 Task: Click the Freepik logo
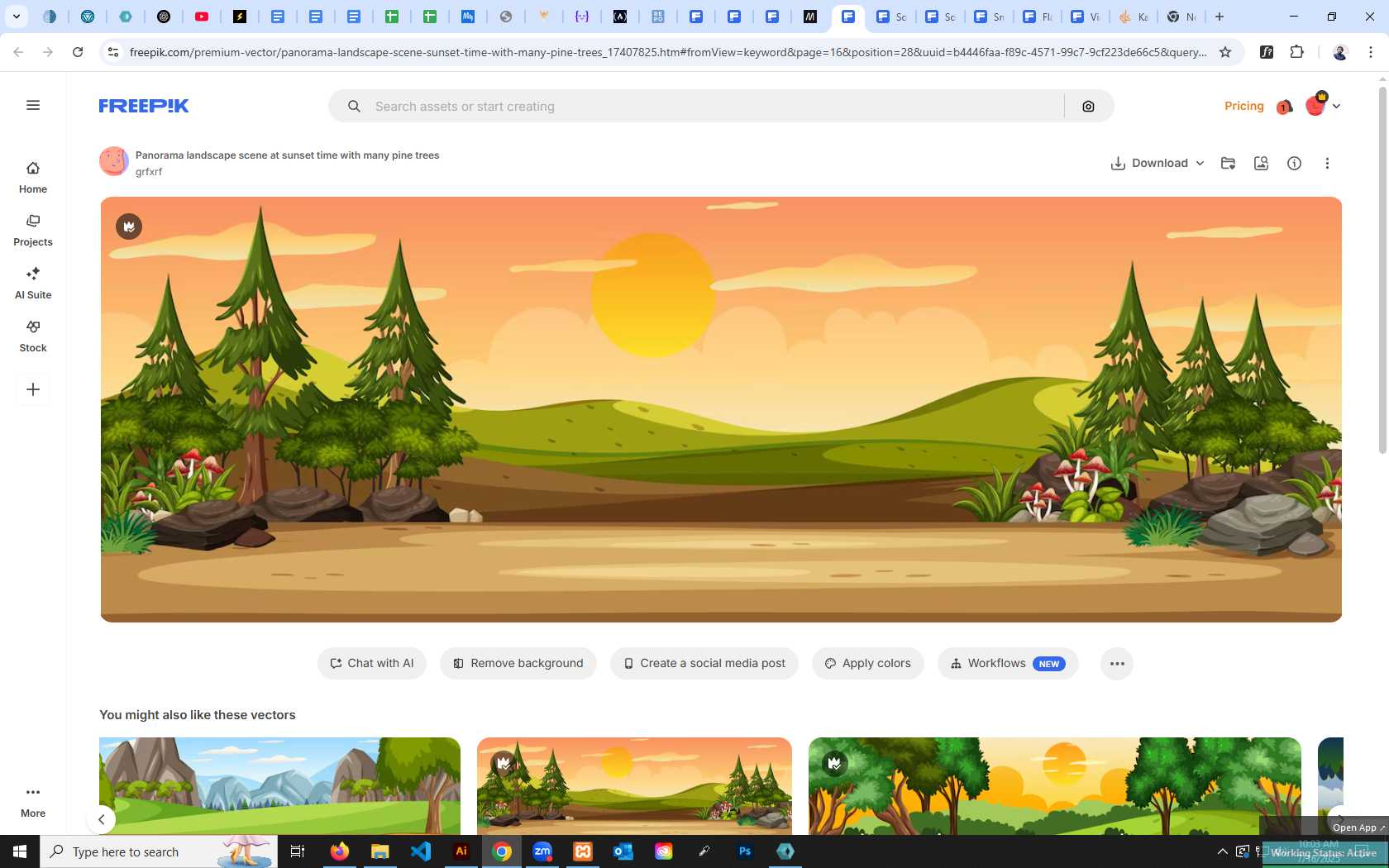[x=144, y=106]
